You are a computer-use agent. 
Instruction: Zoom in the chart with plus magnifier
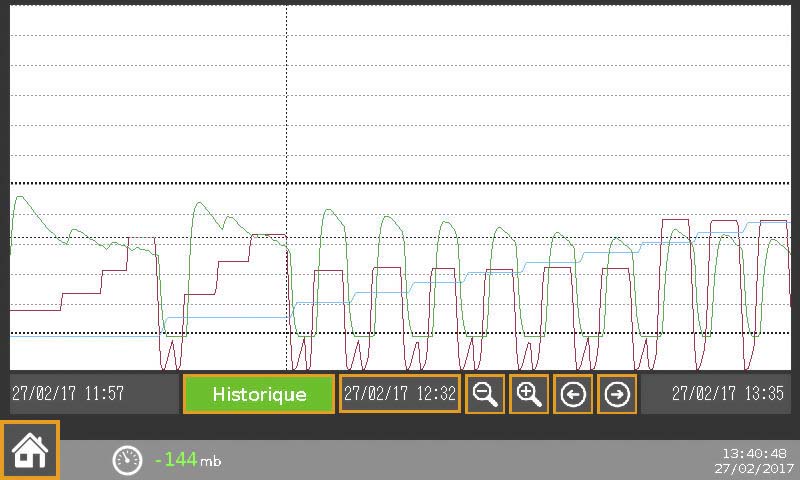(x=529, y=394)
